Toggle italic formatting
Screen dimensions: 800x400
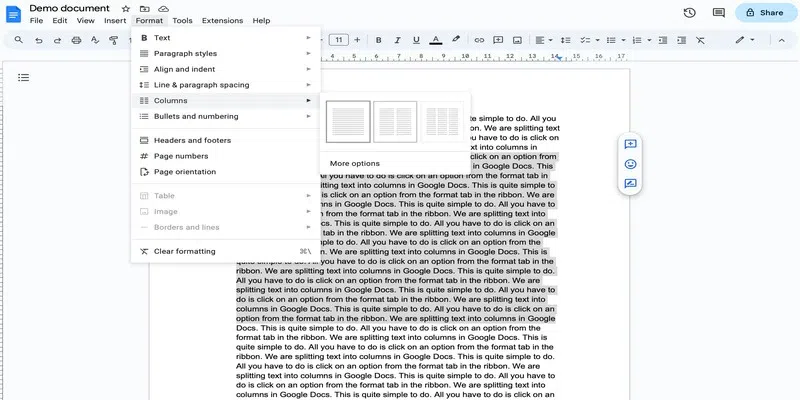(x=397, y=40)
